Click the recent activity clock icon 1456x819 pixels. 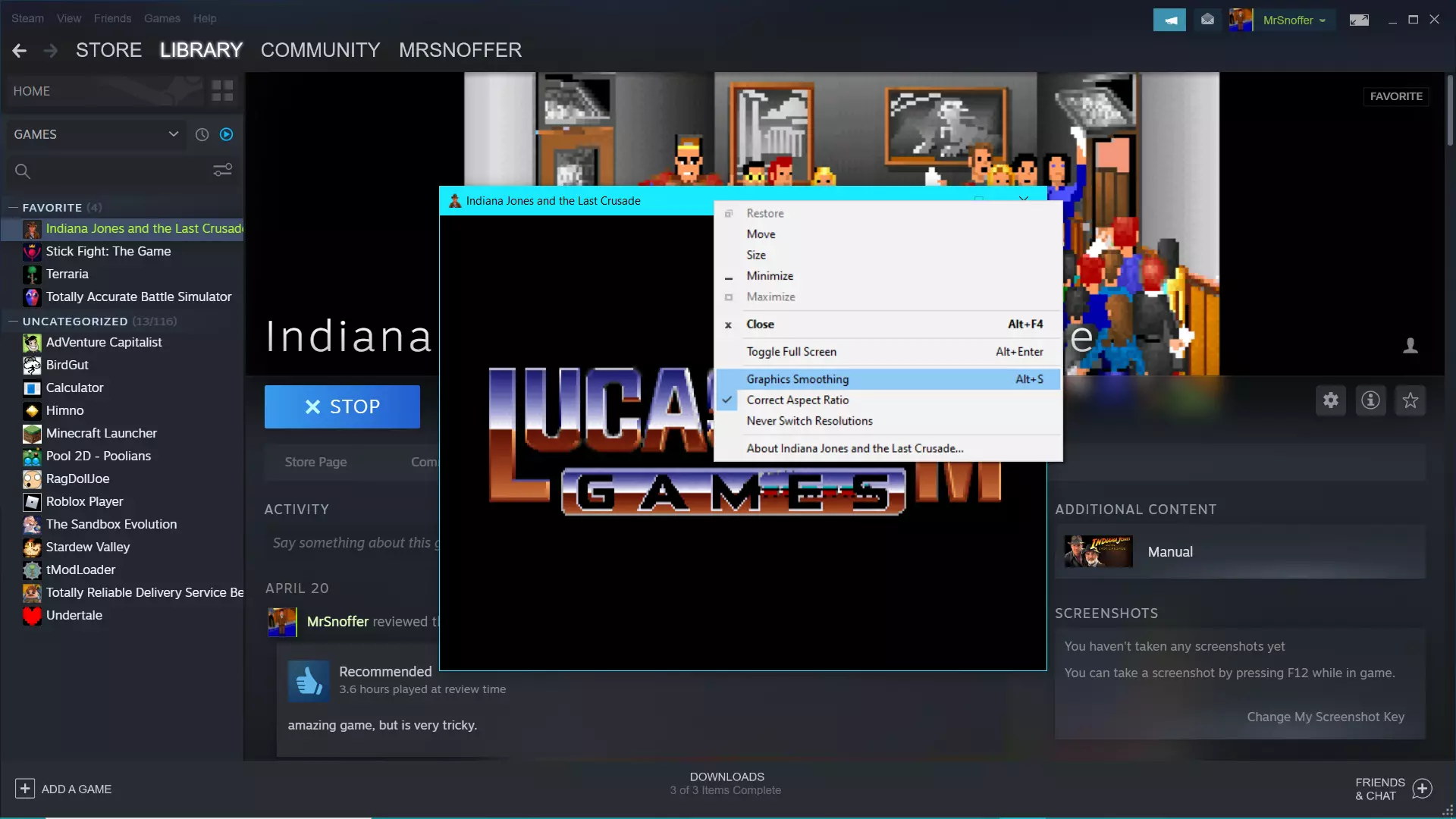pos(202,134)
